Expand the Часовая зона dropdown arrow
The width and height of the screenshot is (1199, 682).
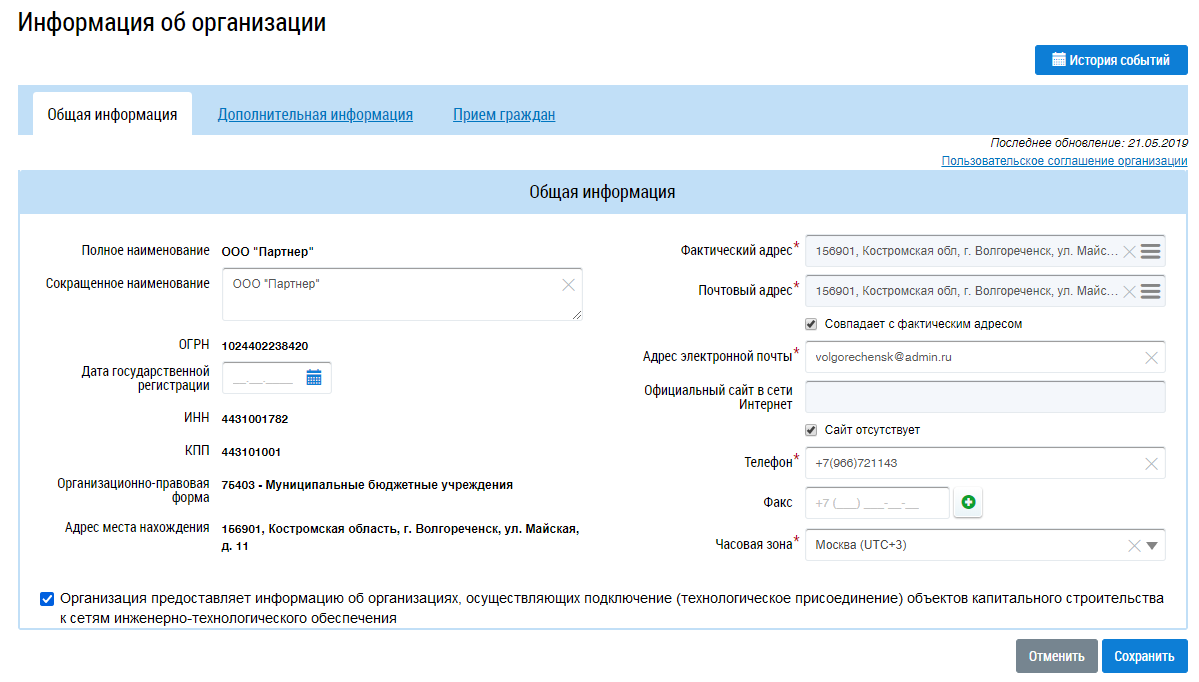[x=1151, y=546]
